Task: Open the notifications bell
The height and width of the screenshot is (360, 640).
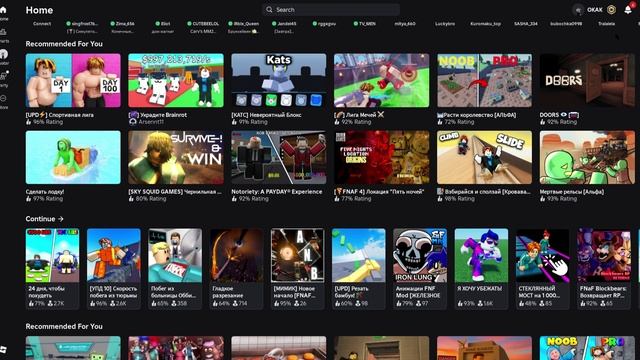Action: (628, 10)
